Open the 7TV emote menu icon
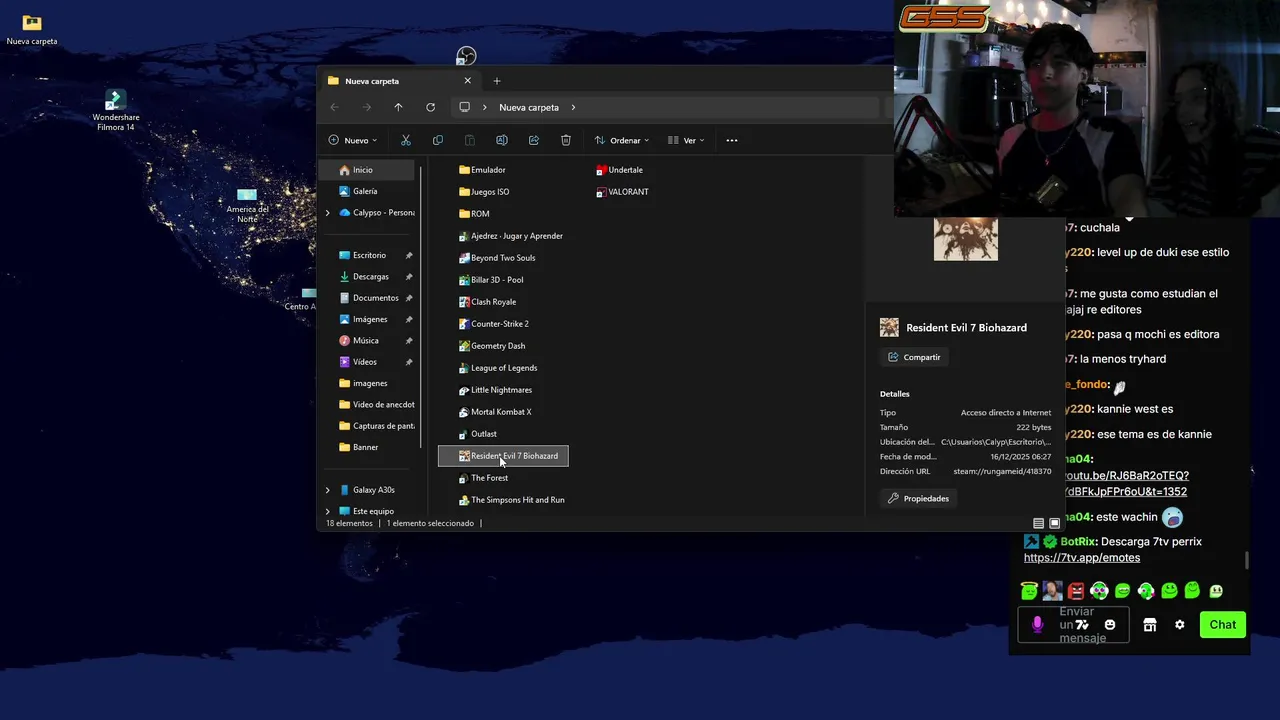1280x720 pixels. (x=1082, y=625)
